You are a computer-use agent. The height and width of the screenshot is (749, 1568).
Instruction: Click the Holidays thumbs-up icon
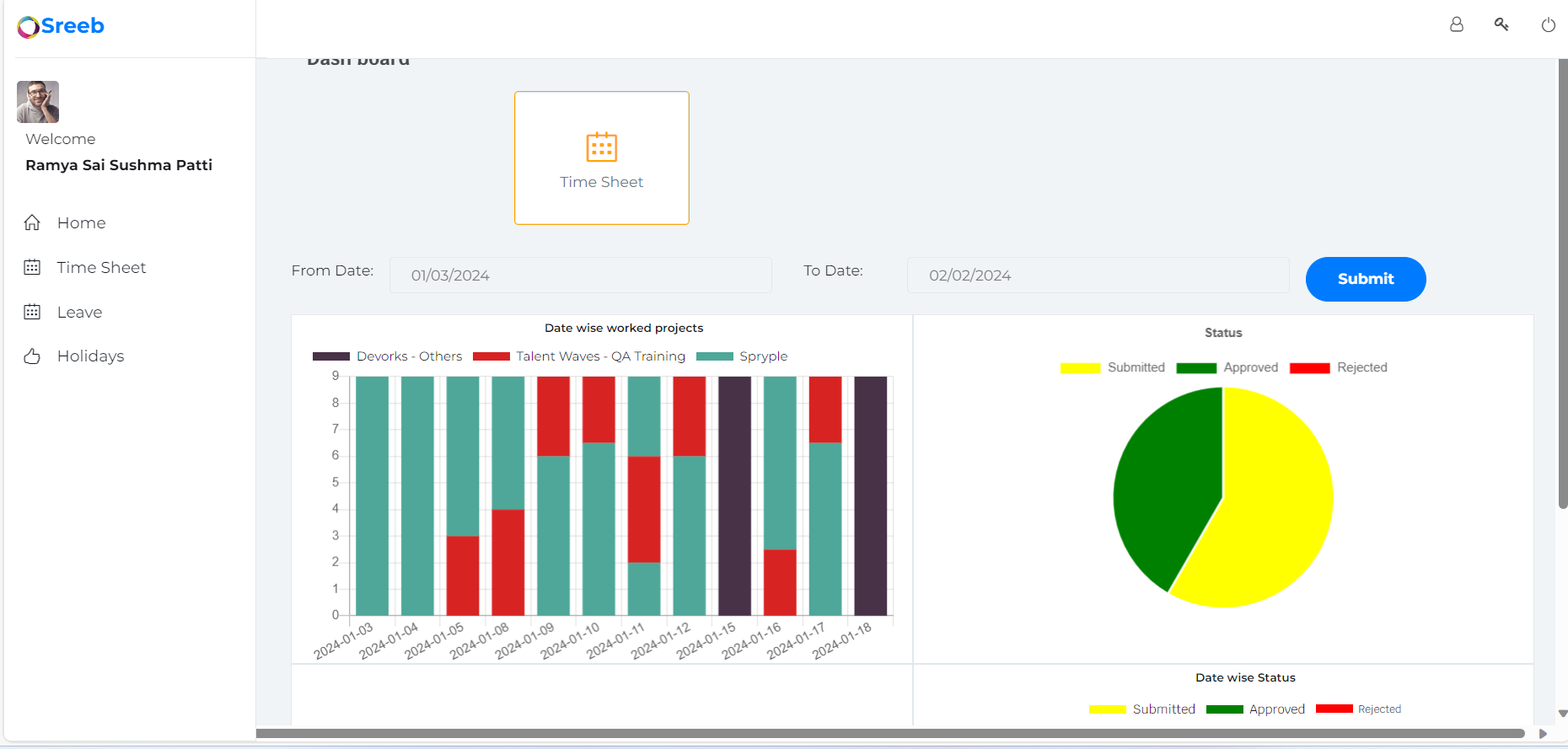coord(32,356)
